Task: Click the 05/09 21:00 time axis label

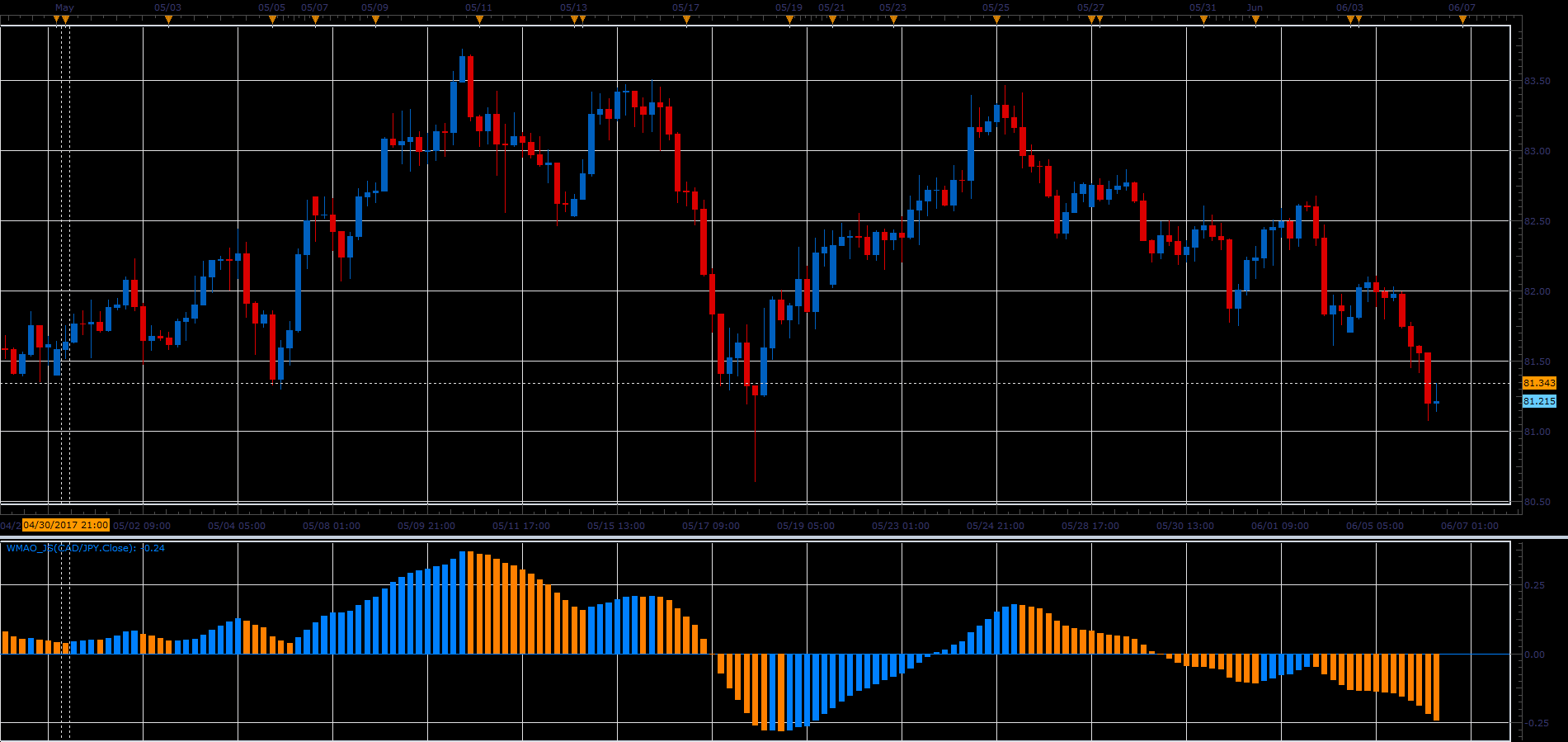Action: pyautogui.click(x=426, y=526)
